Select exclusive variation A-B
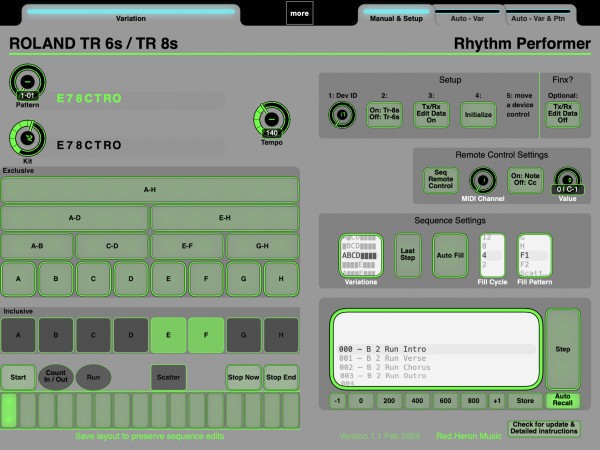Viewport: 600px width, 450px height. tap(37, 246)
